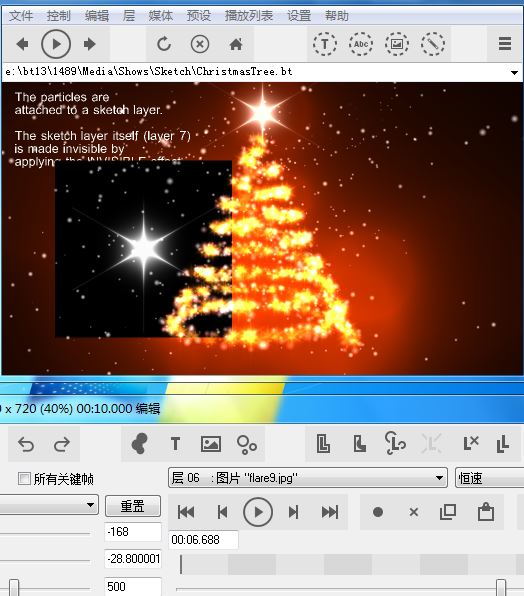This screenshot has height=596, width=524.
Task: Click the home icon in top toolbar
Action: coord(236,44)
